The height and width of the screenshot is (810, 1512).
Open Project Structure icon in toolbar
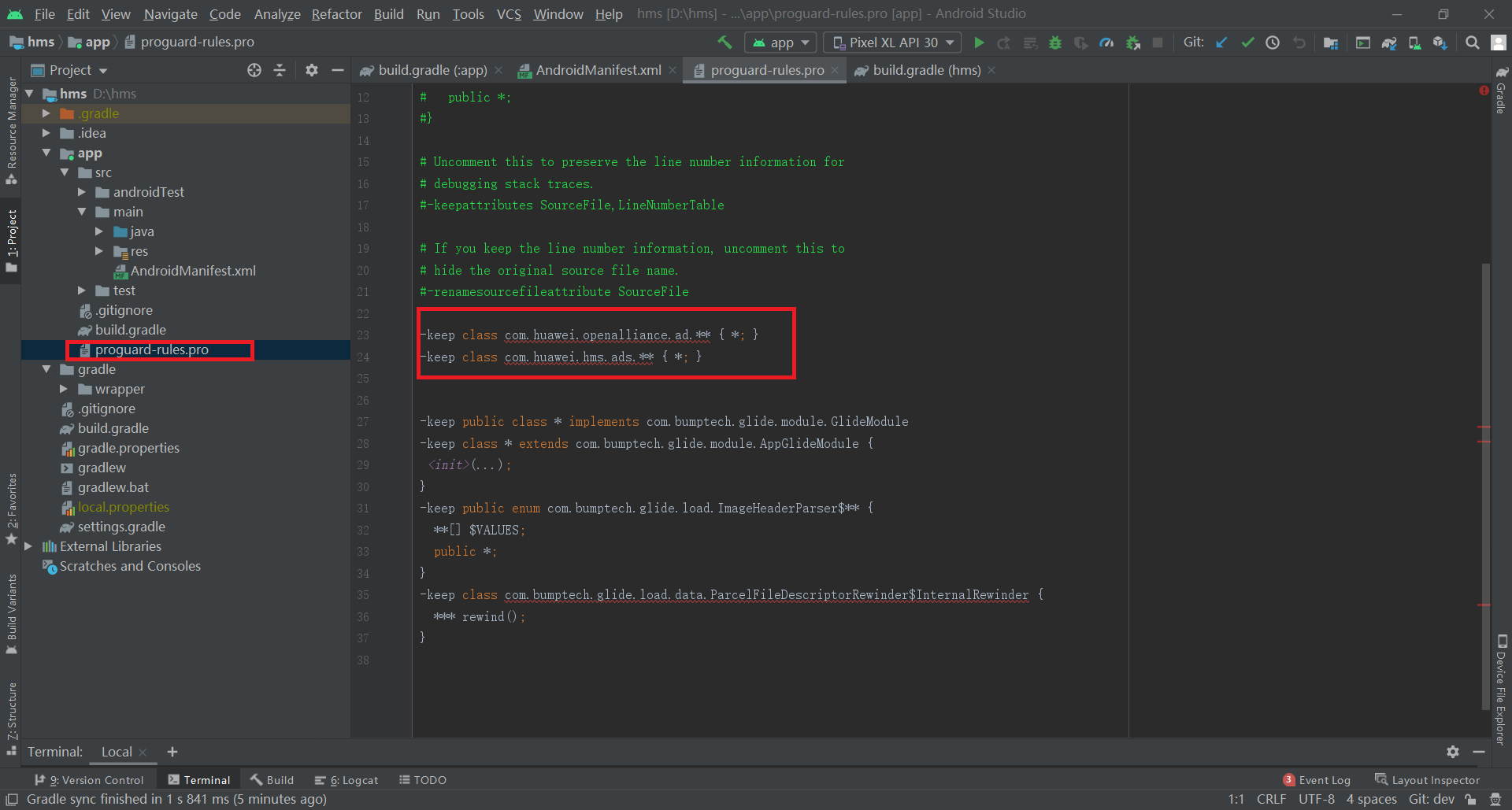(x=1331, y=43)
